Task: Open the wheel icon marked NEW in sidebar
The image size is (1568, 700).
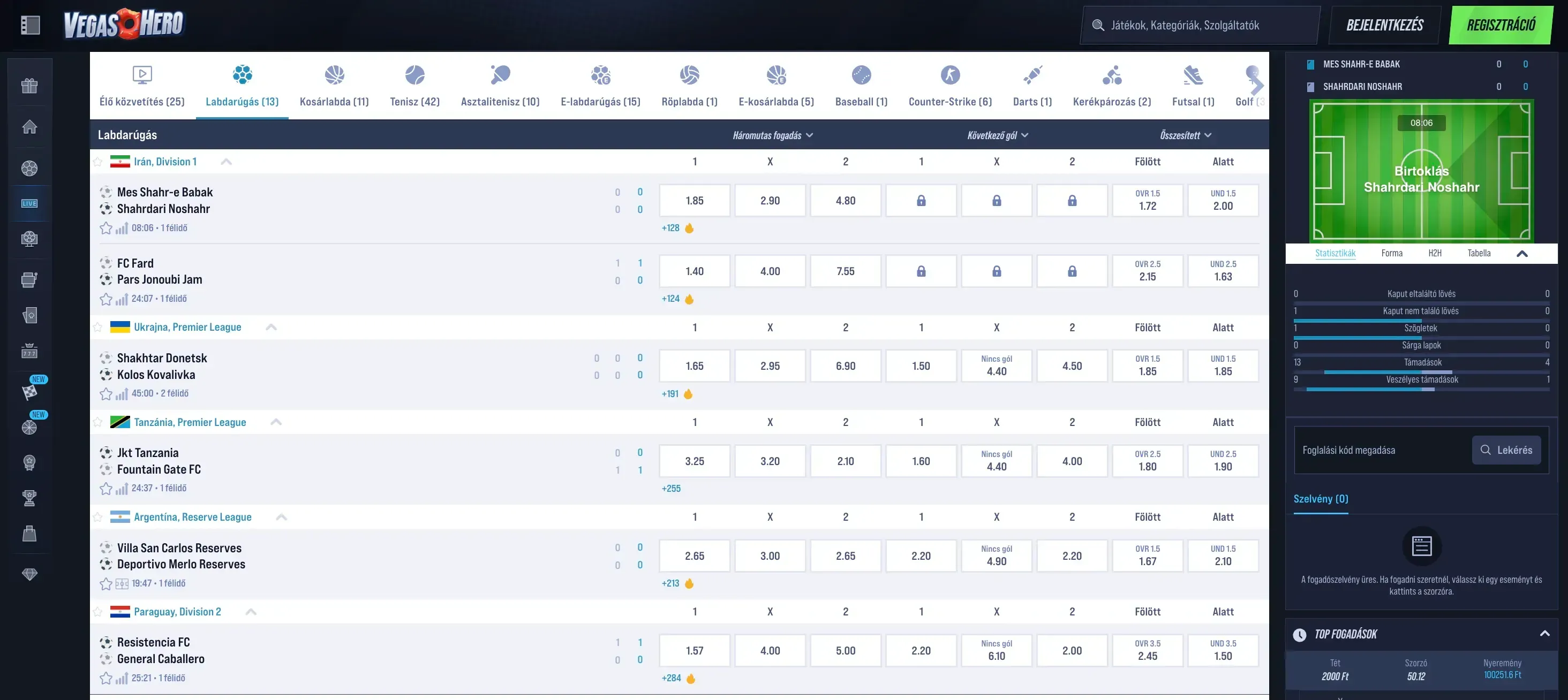Action: click(x=29, y=427)
